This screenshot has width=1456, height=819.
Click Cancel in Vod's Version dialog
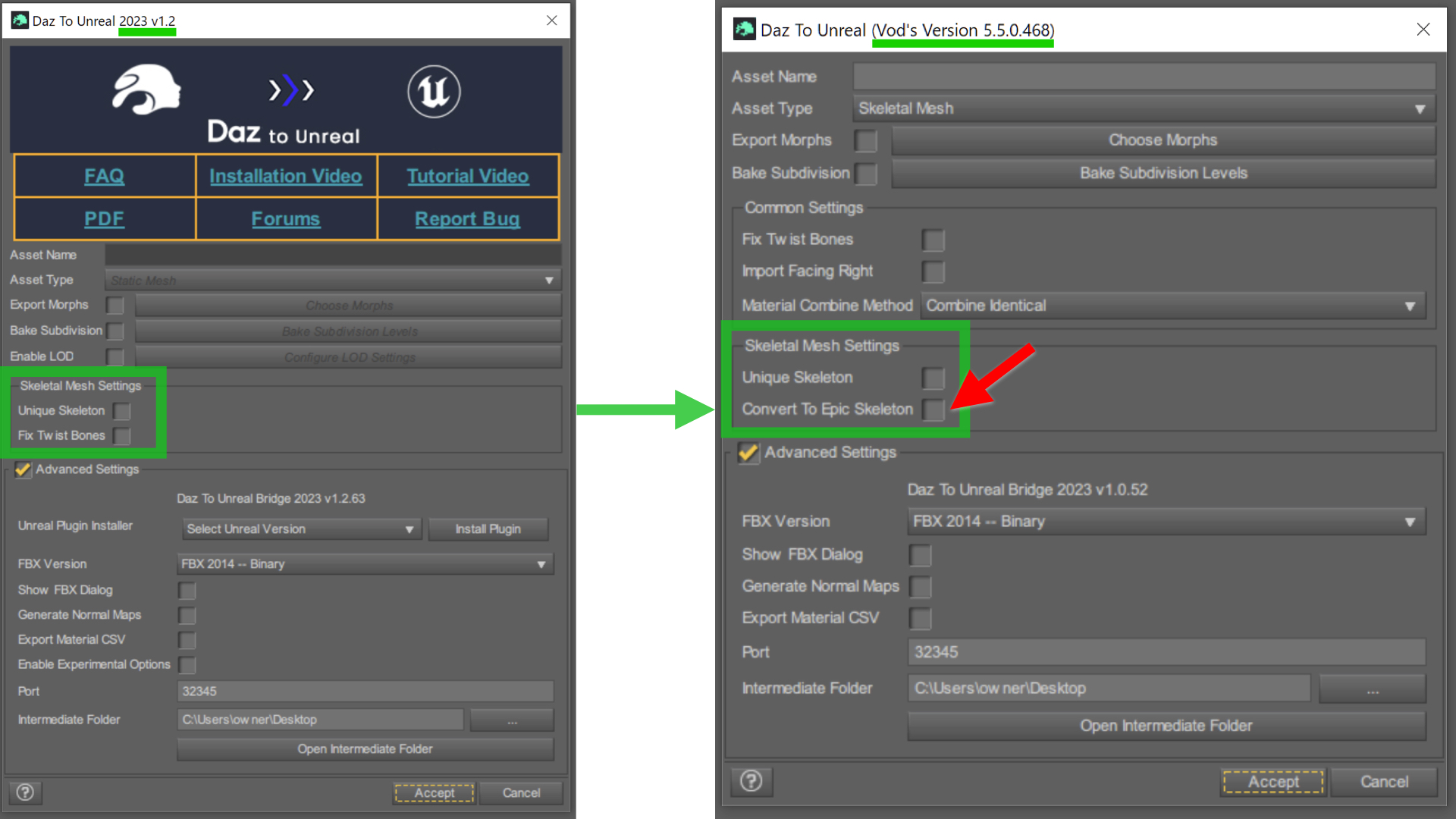(1384, 782)
